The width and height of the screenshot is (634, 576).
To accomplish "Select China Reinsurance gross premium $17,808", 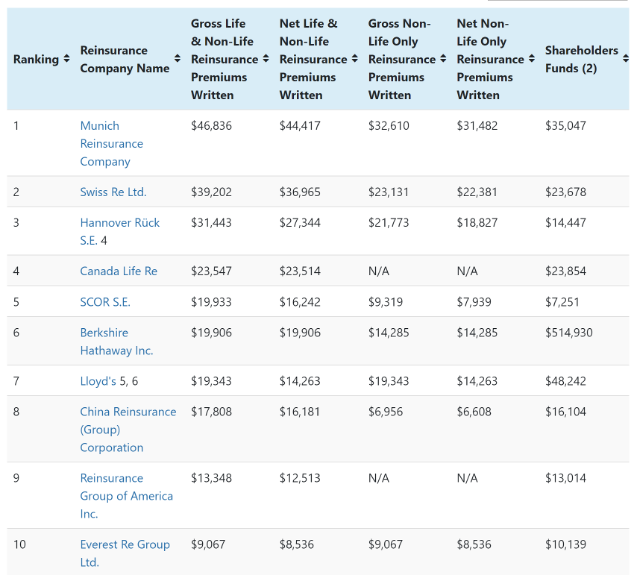I will [x=211, y=412].
